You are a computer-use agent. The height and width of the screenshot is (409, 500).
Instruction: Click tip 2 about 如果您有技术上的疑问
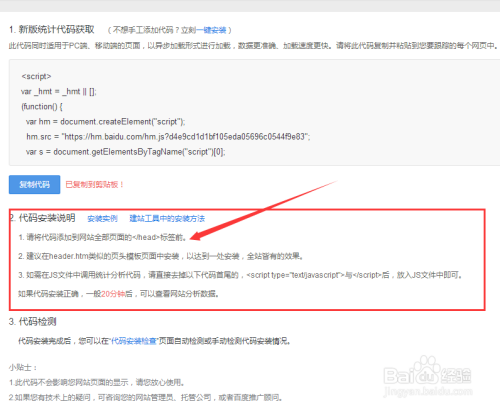pos(146,397)
